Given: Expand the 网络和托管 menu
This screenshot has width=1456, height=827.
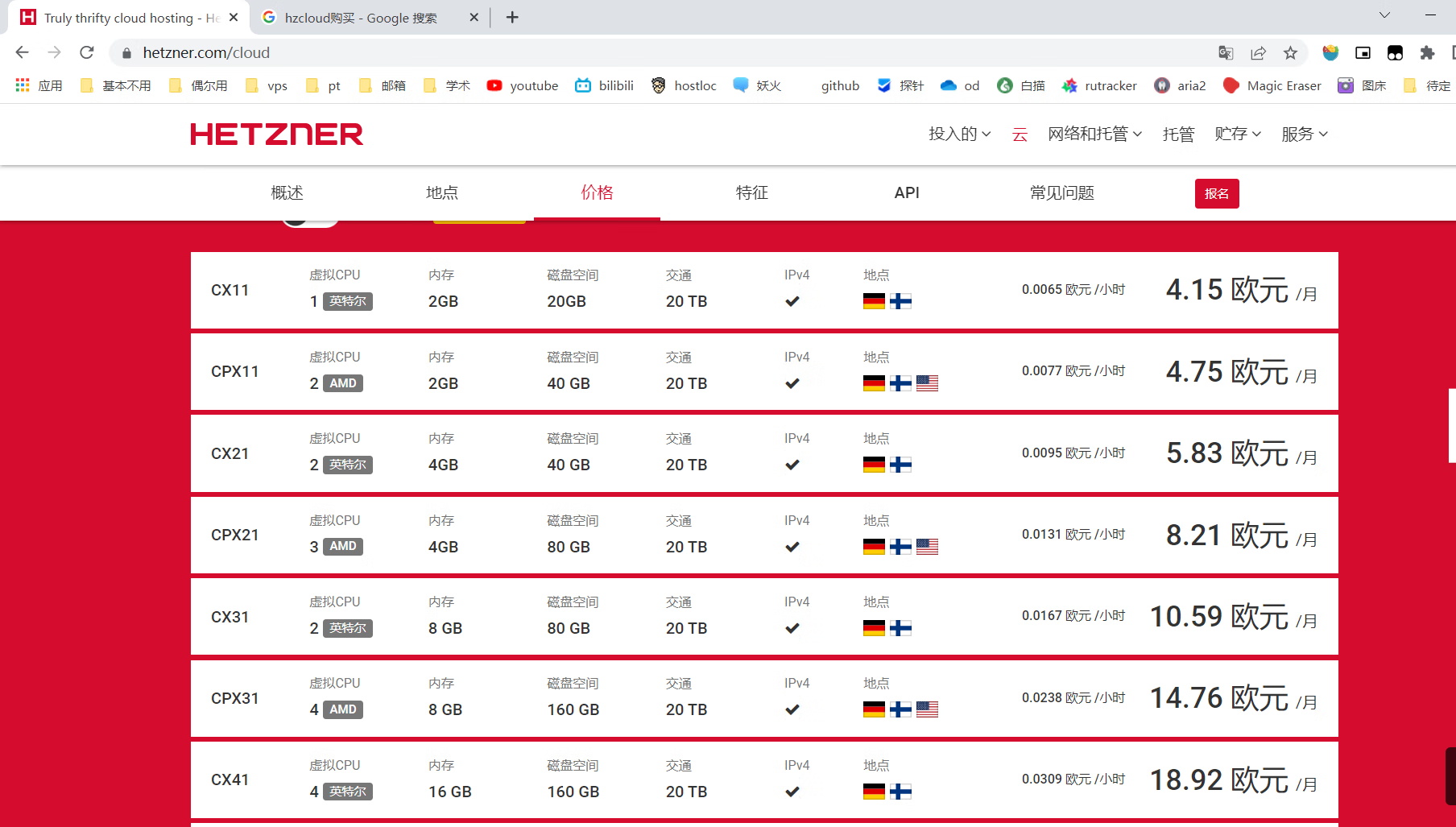Looking at the screenshot, I should [x=1094, y=134].
